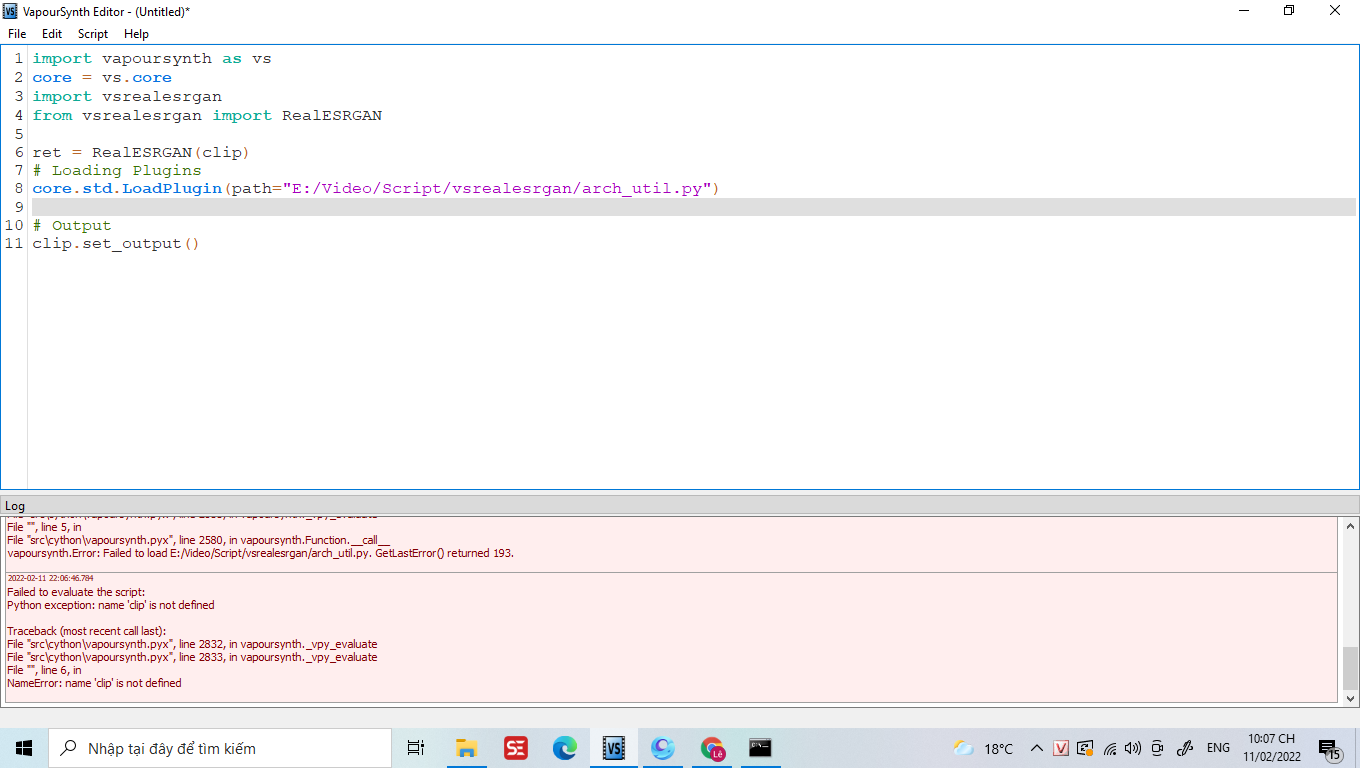The height and width of the screenshot is (768, 1360).
Task: Click the 'Failed to evaluate the script:' log line
Action: click(x=76, y=592)
